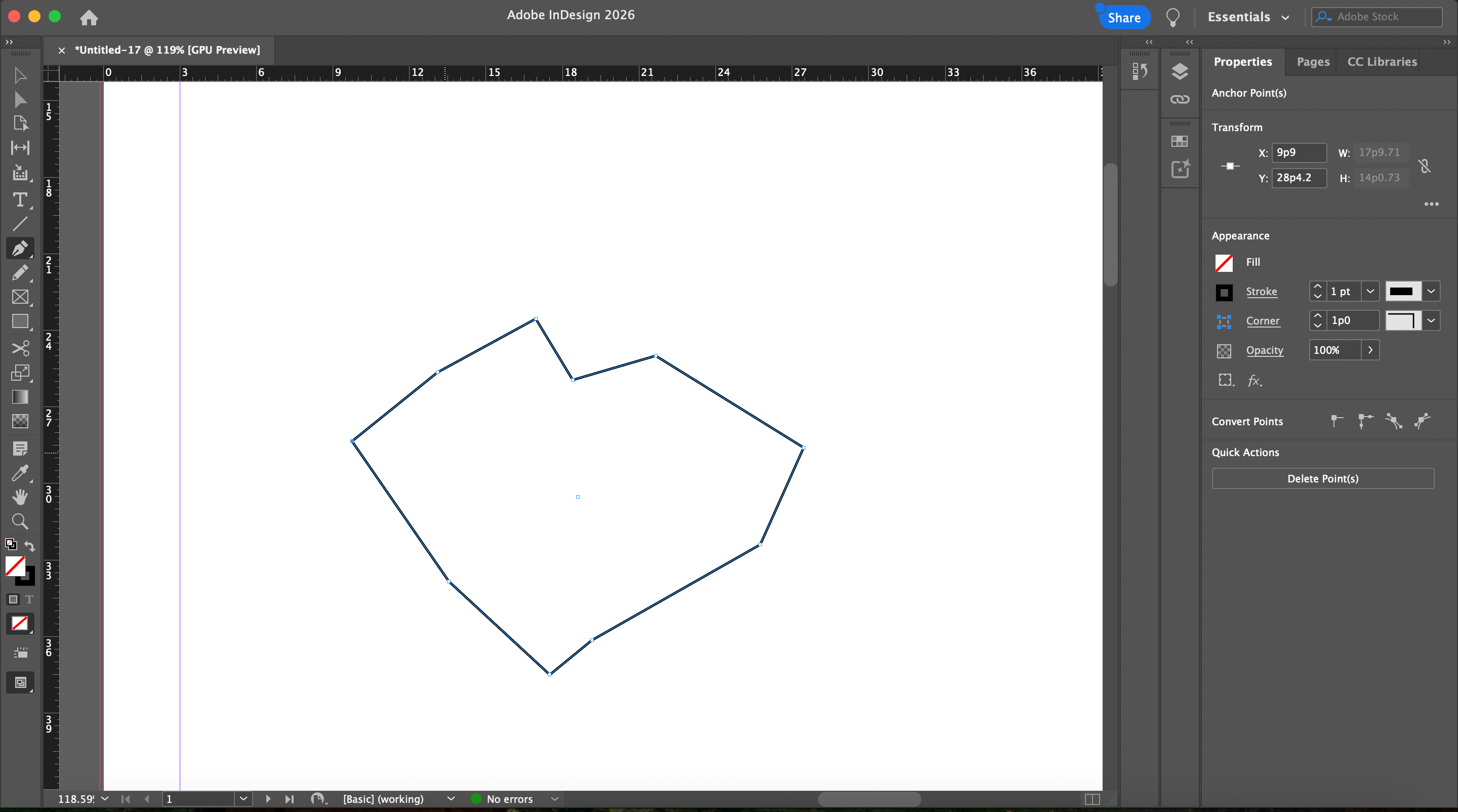Screen dimensions: 1458x812
Task: Click the Delete Point(s) button
Action: (x=1322, y=479)
